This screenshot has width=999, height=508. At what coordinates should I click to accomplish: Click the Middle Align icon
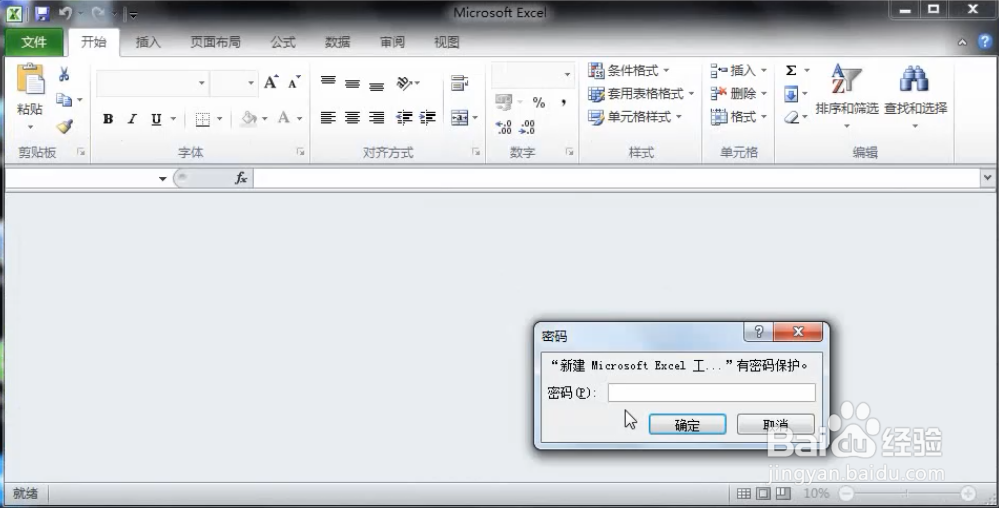352,83
